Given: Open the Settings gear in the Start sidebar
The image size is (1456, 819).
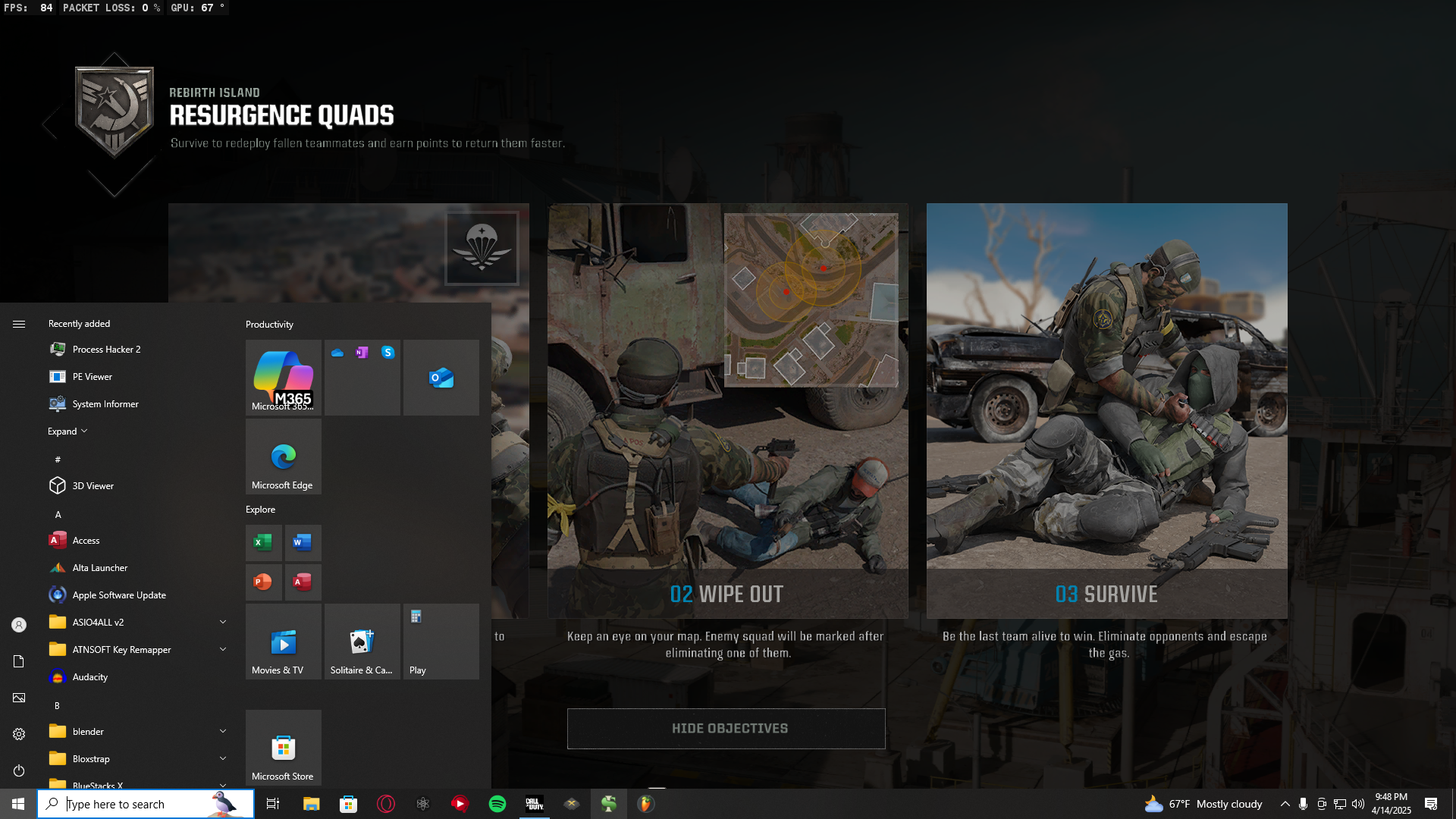Looking at the screenshot, I should [19, 734].
